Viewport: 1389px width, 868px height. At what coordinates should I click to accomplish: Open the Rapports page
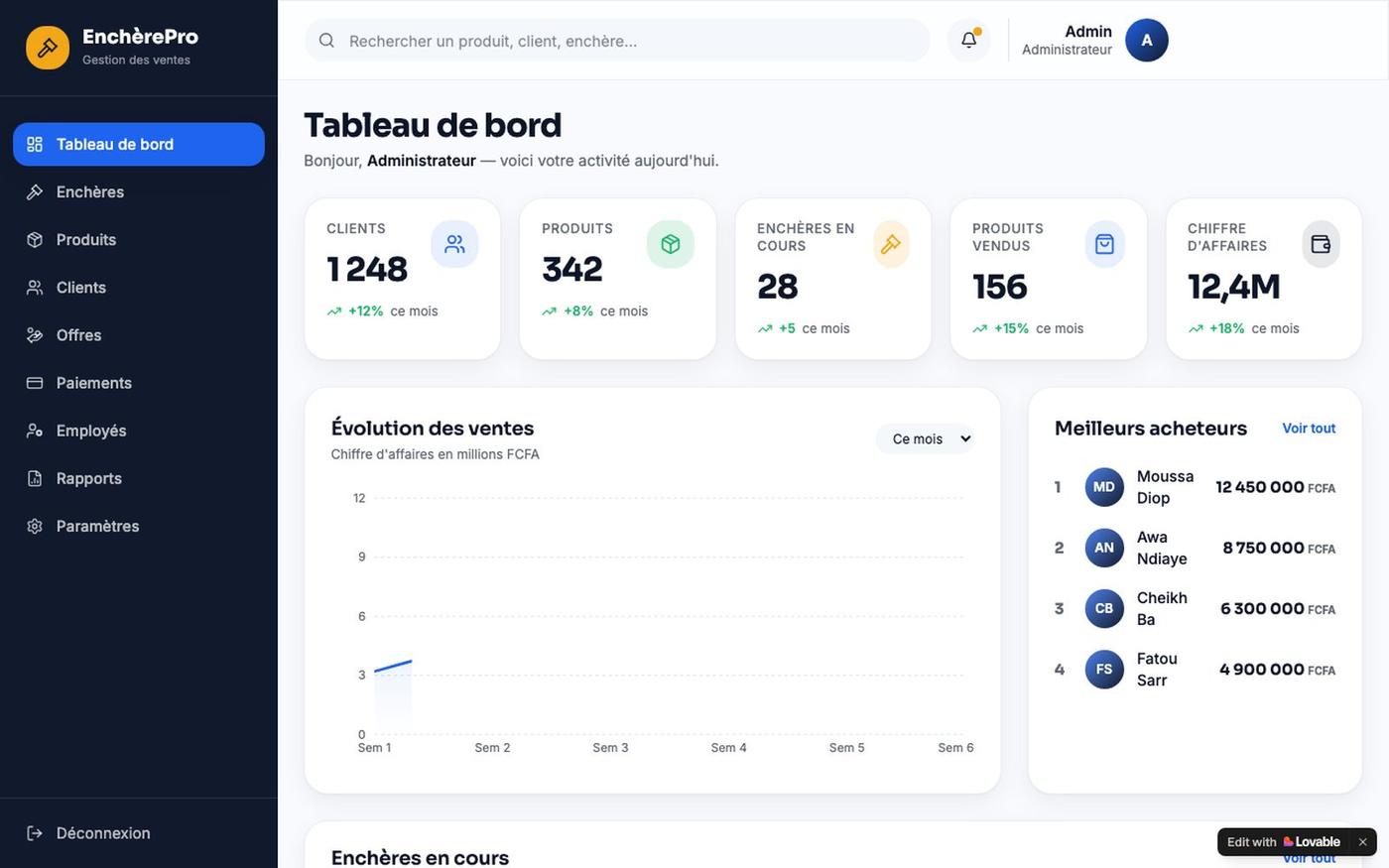click(139, 478)
